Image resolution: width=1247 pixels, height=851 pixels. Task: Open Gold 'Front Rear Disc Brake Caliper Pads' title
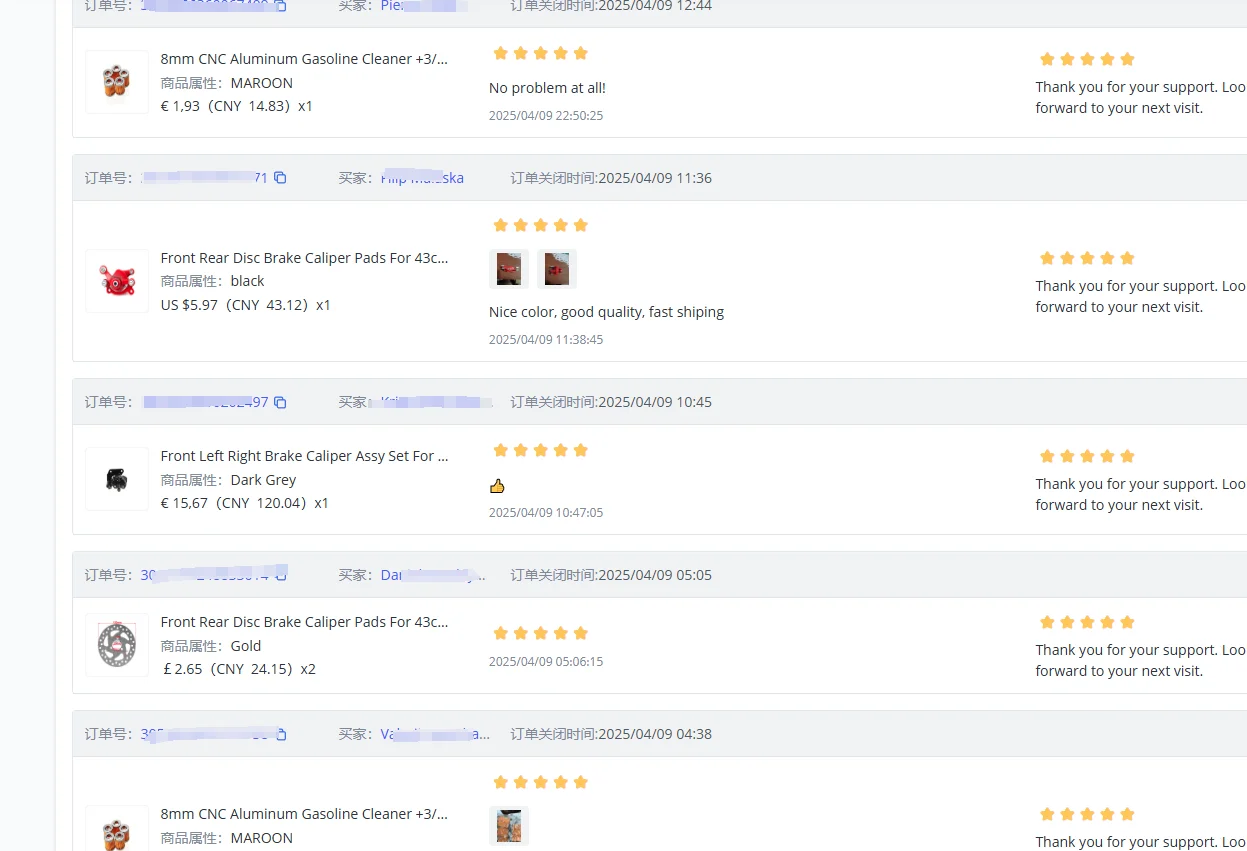pos(305,622)
